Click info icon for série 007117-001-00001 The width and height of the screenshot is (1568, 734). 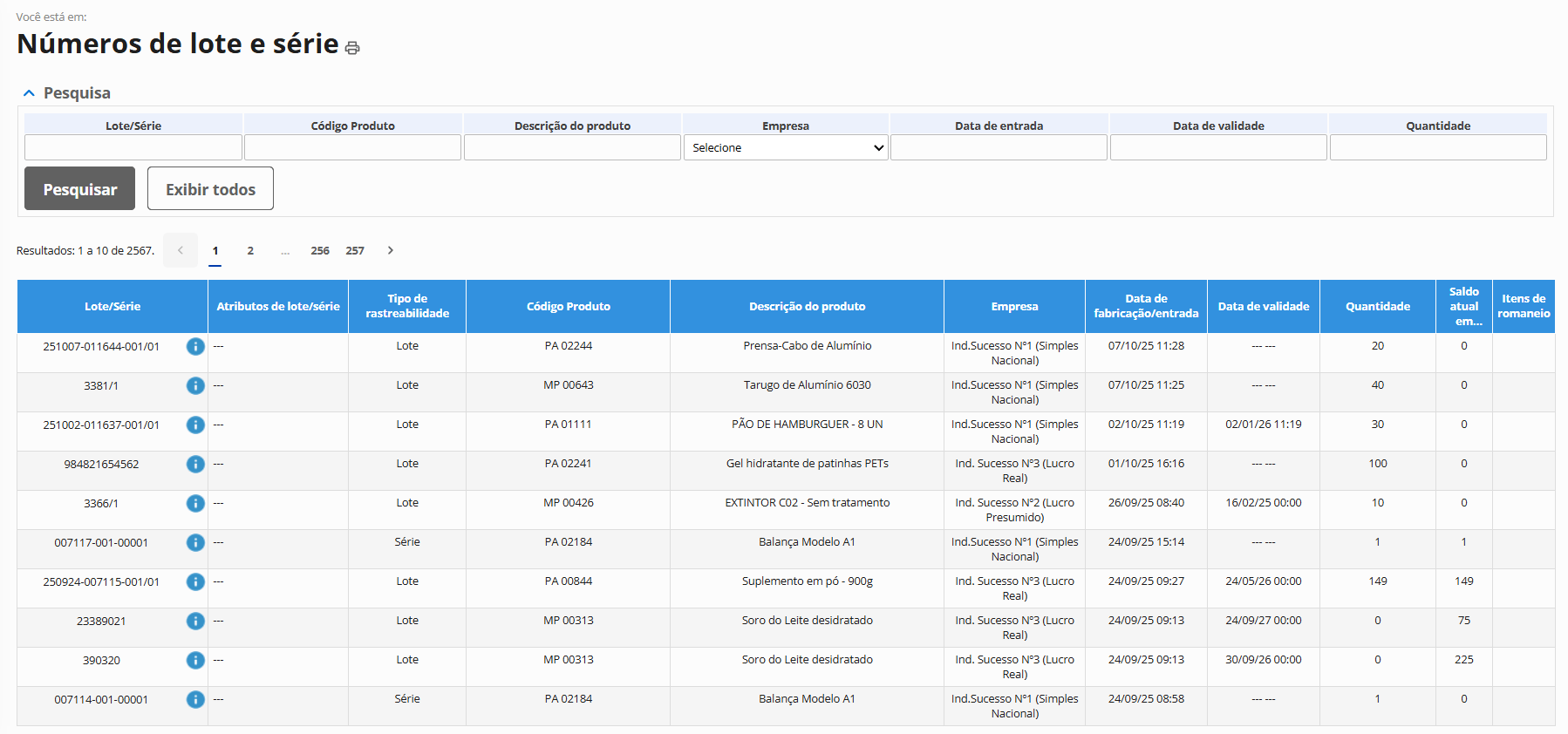(x=195, y=542)
